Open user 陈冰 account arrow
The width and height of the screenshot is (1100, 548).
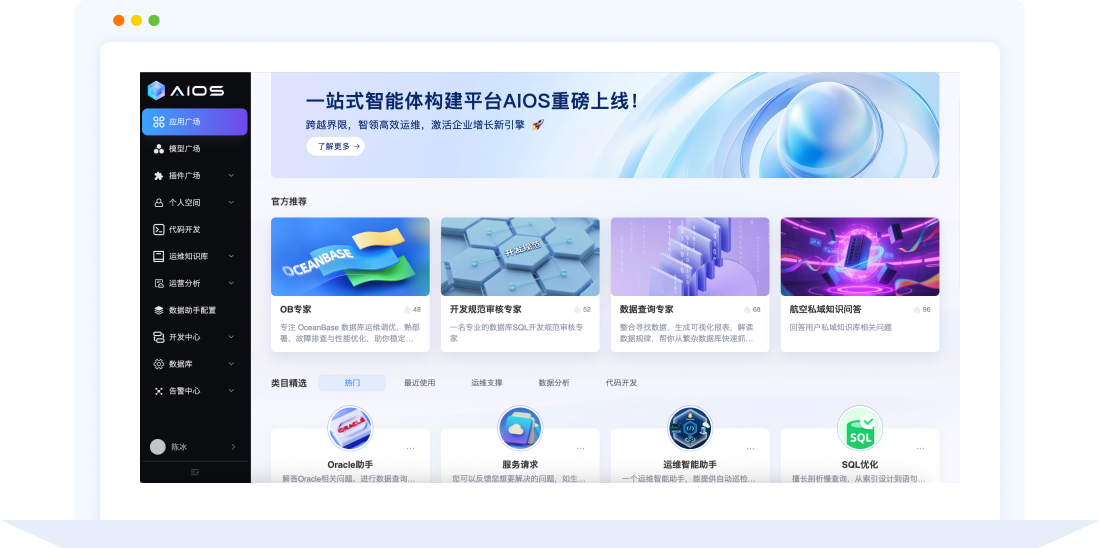tap(234, 447)
